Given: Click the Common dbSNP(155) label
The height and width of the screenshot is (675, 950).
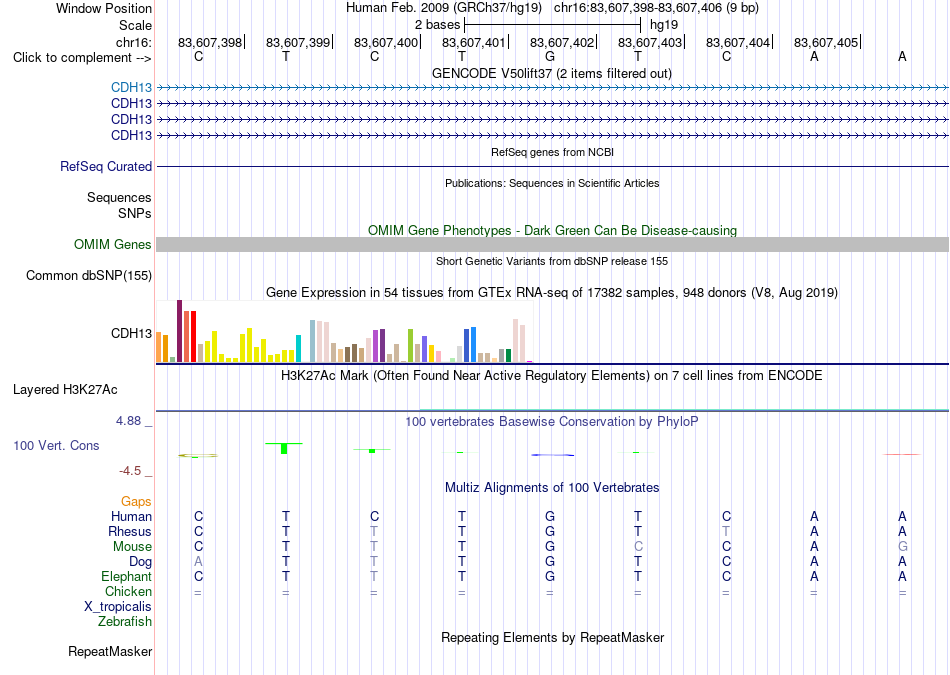Looking at the screenshot, I should pos(89,276).
